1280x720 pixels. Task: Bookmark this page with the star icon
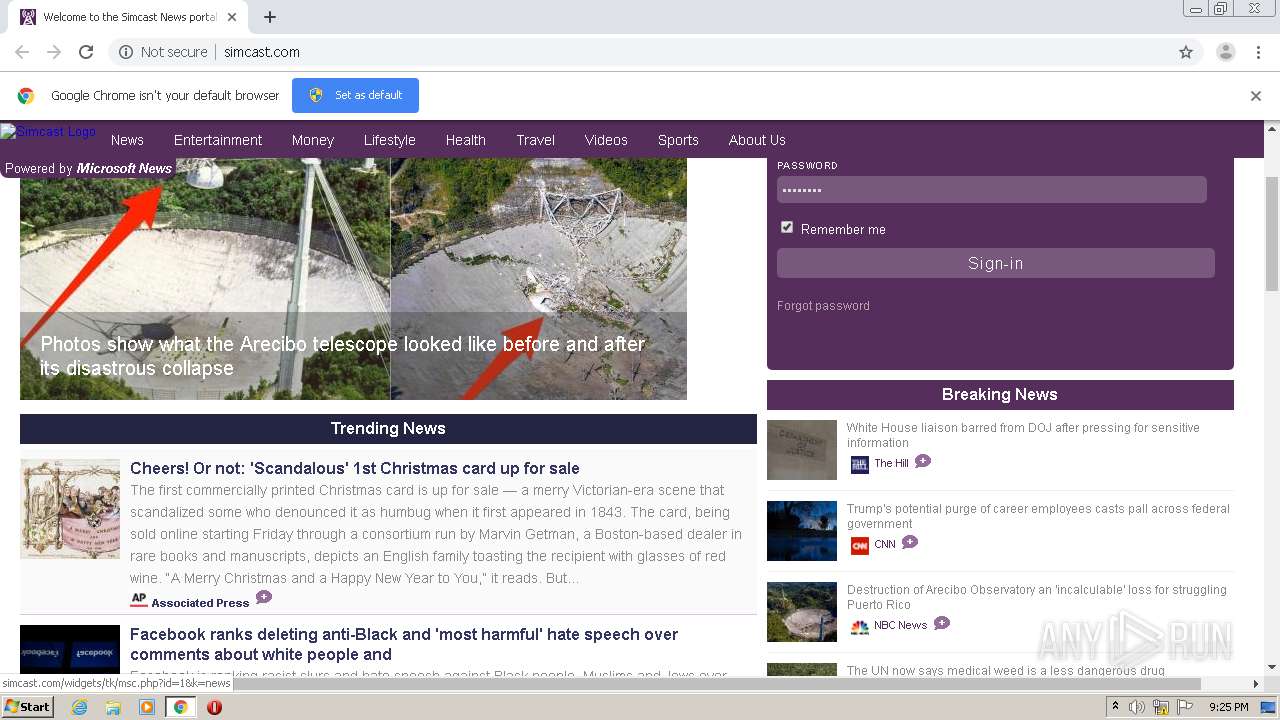[1186, 52]
